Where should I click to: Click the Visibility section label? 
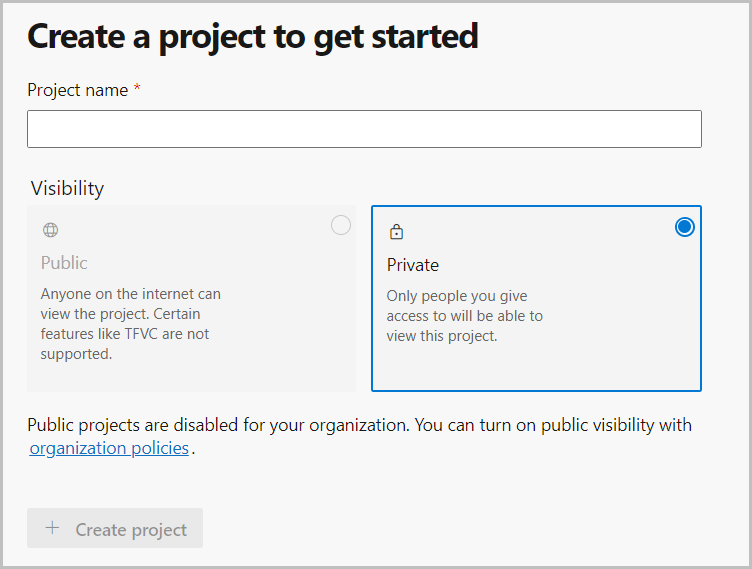coord(67,188)
